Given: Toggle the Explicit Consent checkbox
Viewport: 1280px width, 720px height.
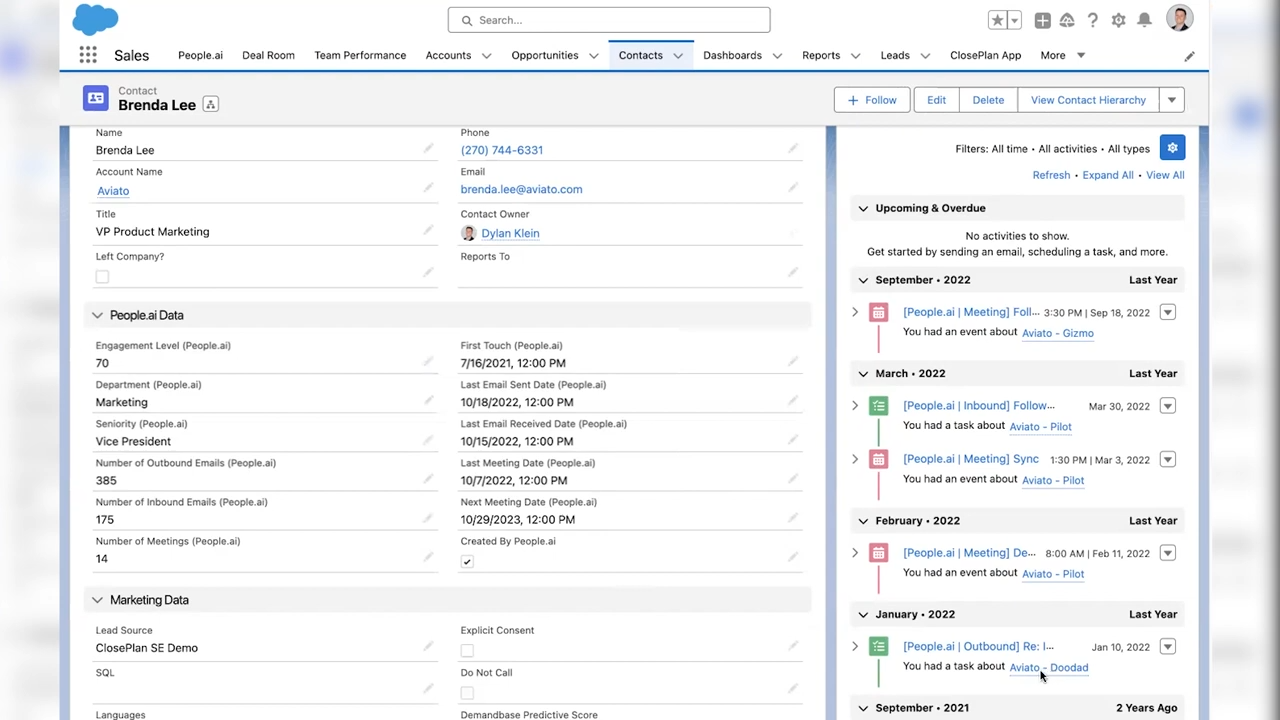Looking at the screenshot, I should (467, 651).
